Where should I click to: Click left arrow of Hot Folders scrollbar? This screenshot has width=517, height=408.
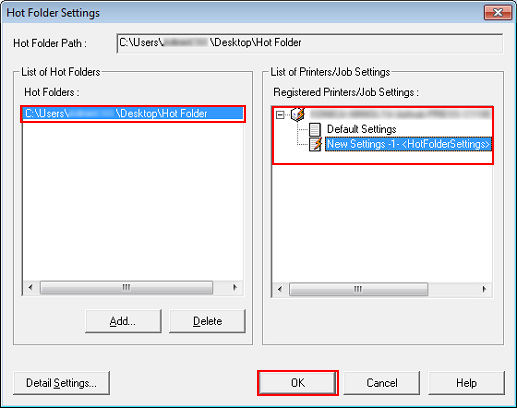pos(31,287)
